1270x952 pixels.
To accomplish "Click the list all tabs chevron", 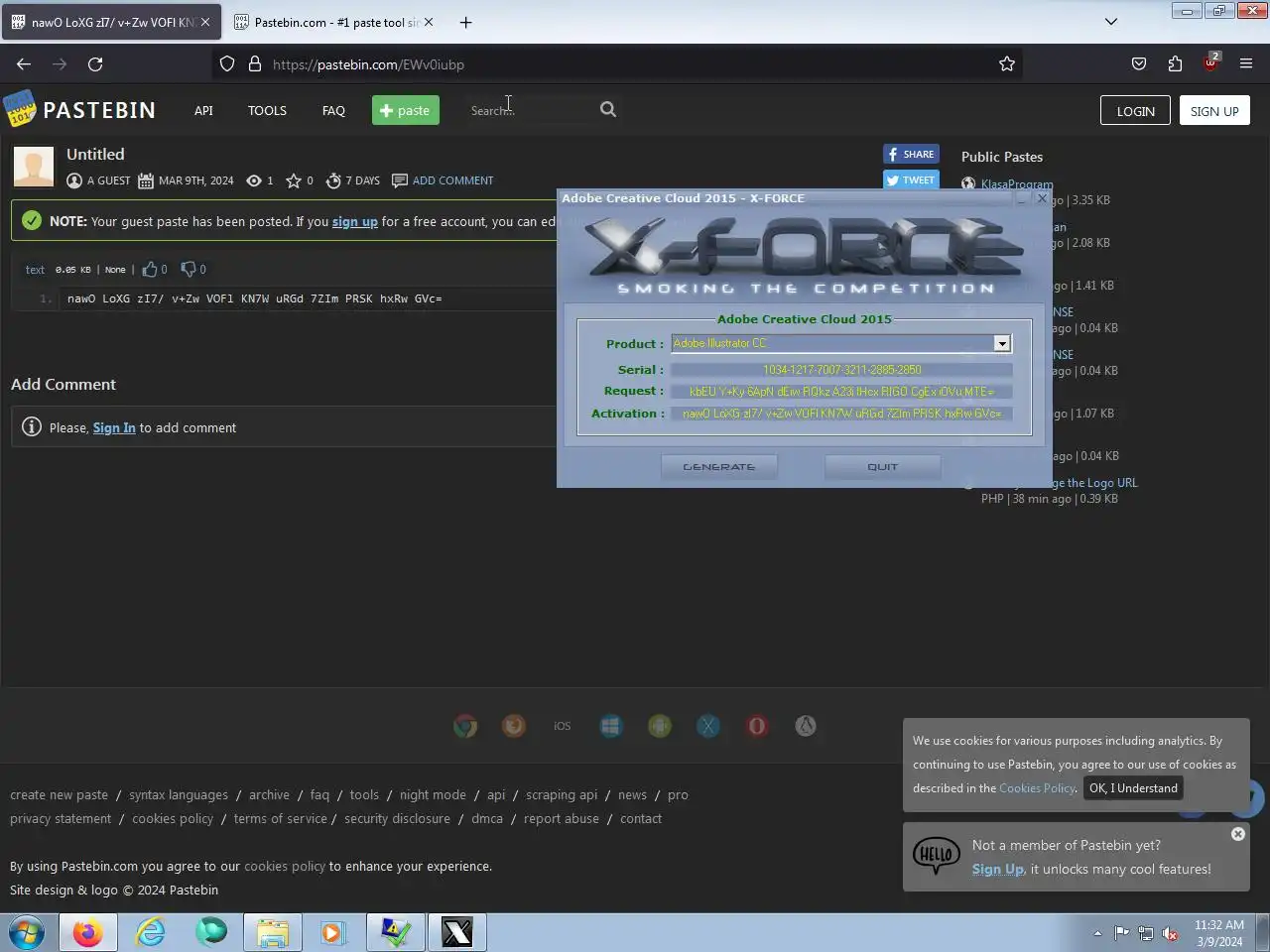I will 1111,22.
